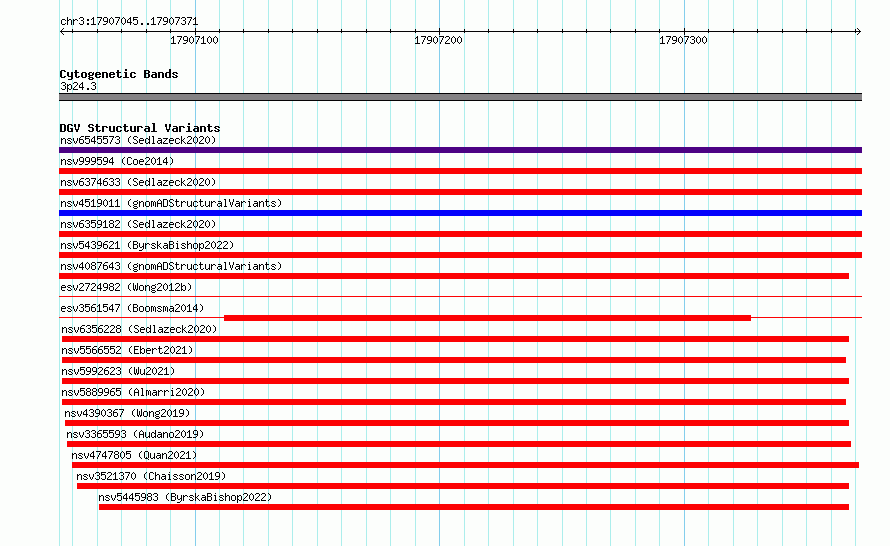Image resolution: width=890 pixels, height=546 pixels.
Task: Select the blue nsv4519011 variant bar
Action: (x=460, y=213)
